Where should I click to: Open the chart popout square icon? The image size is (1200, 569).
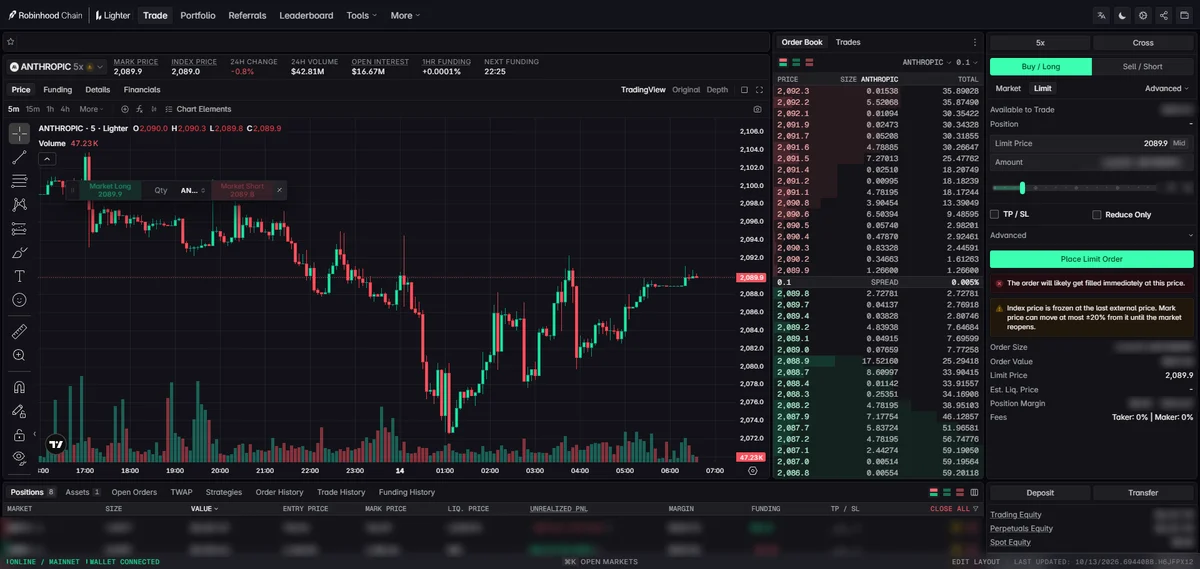(x=743, y=90)
